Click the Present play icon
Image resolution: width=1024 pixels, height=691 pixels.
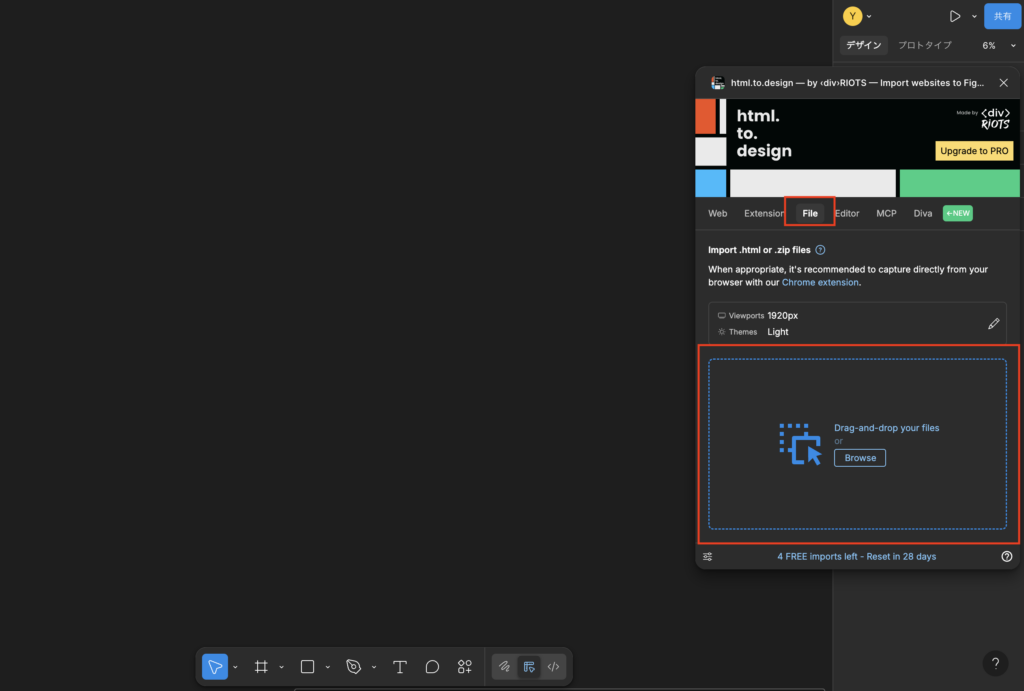(955, 16)
